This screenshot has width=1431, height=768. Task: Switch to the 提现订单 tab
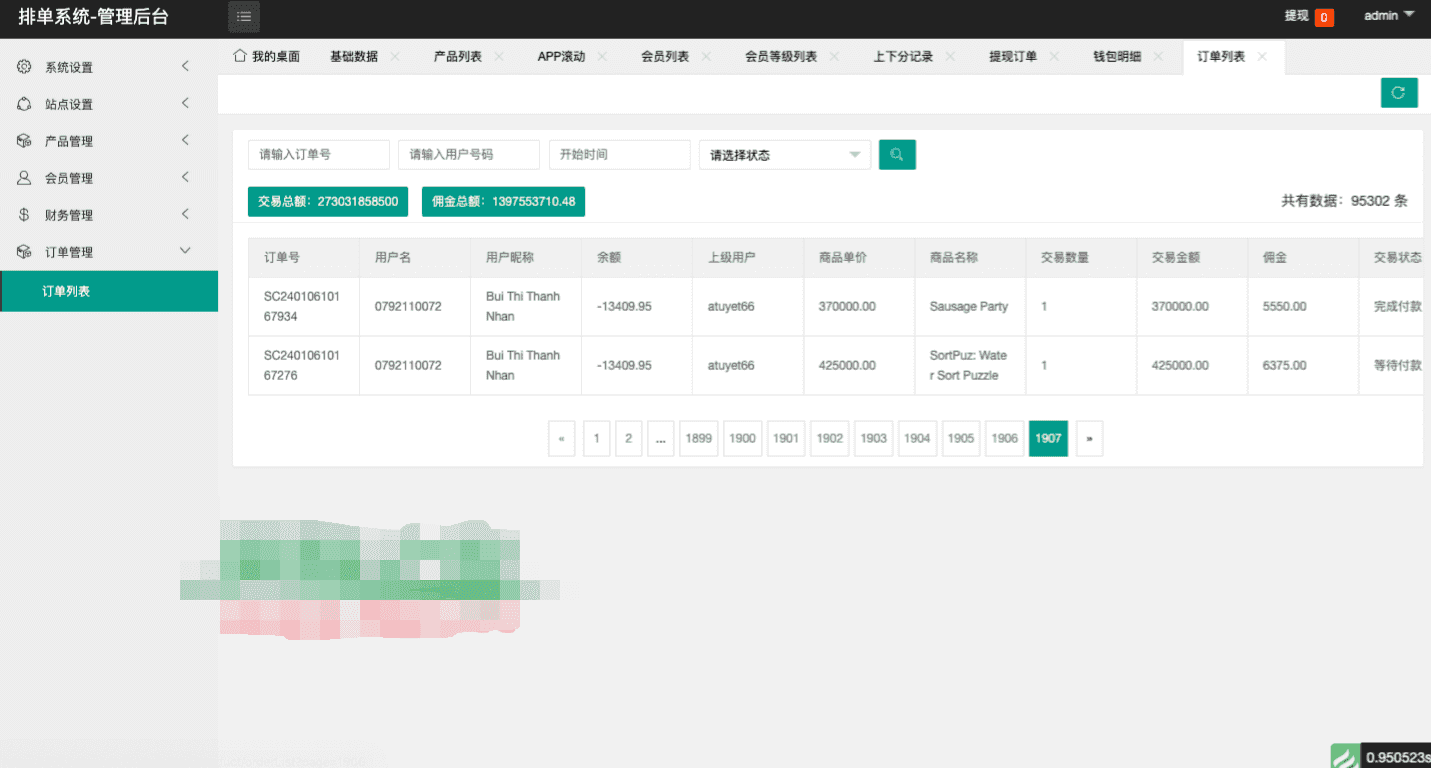[1012, 57]
